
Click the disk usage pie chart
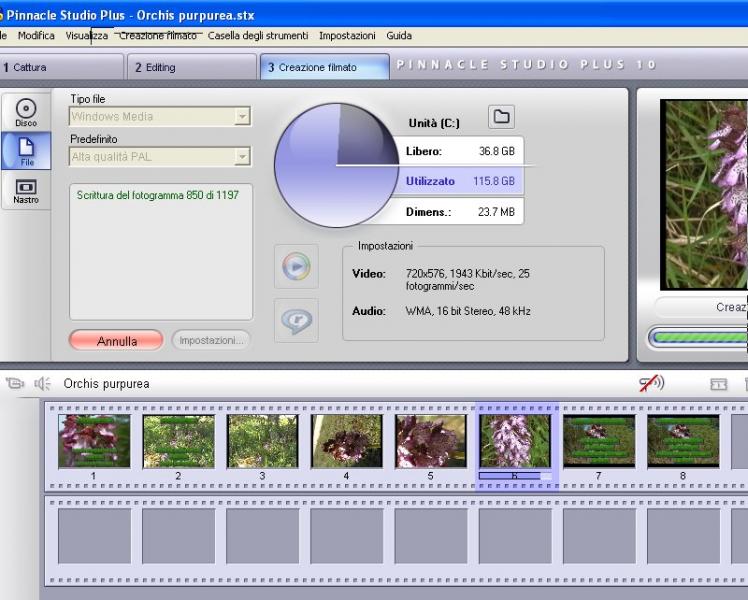337,166
